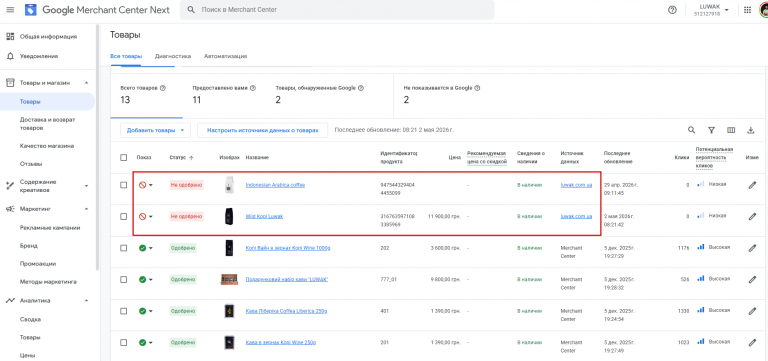Open the Wild Kopi Luwak product link
768x361 pixels.
(x=264, y=217)
